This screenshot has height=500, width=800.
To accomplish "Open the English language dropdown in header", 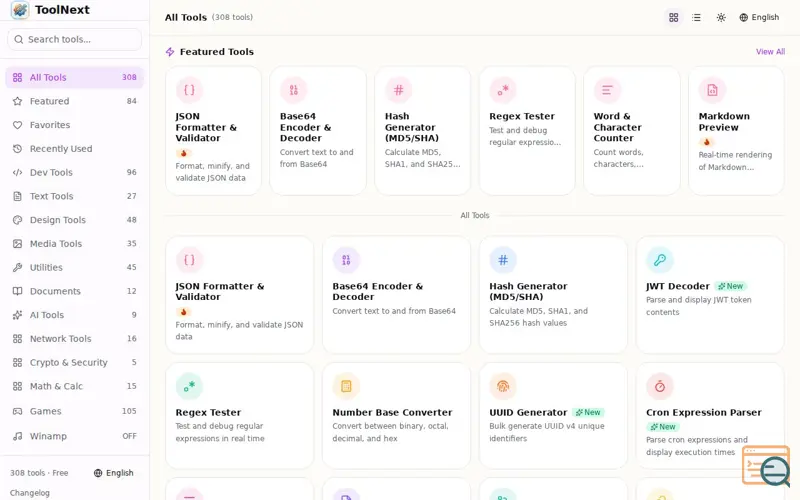I will [759, 17].
